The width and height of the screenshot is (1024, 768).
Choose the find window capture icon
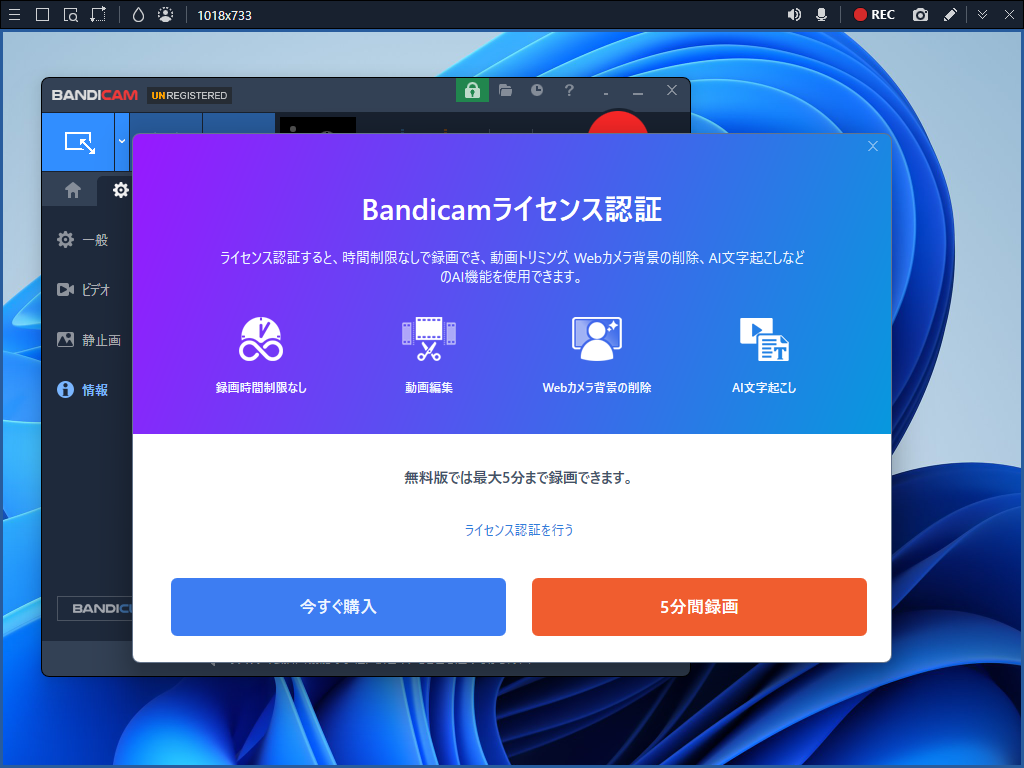pos(71,14)
